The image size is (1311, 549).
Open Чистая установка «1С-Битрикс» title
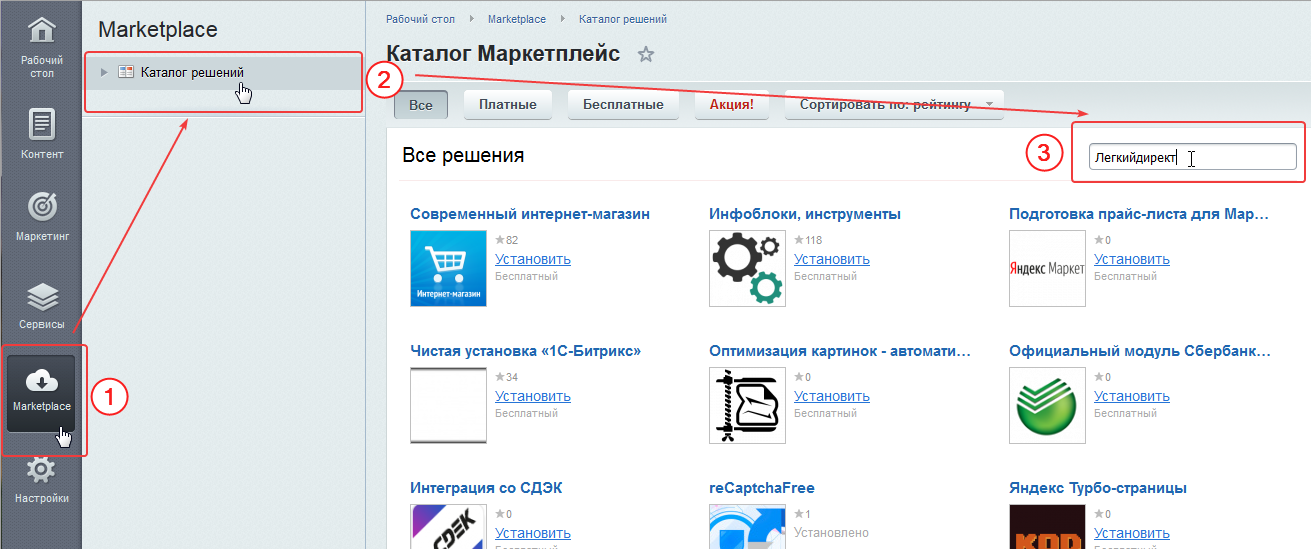525,351
